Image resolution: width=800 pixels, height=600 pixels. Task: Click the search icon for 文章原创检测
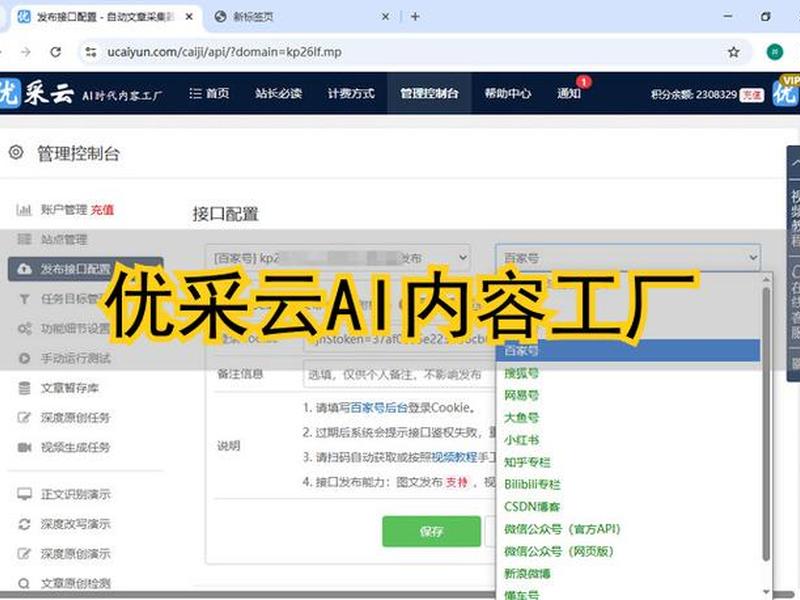24,583
